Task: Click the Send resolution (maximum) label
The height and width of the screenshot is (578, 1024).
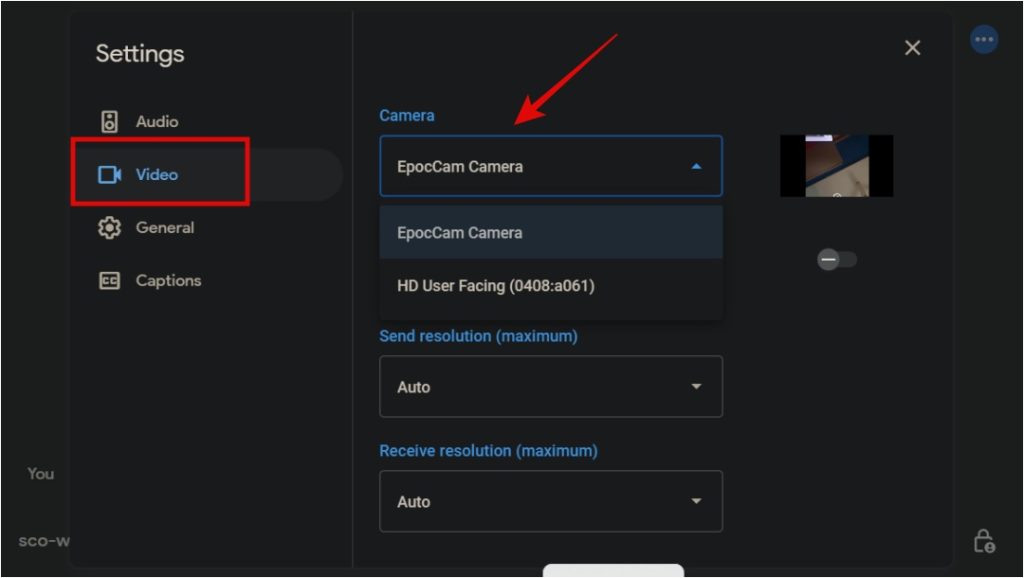Action: pyautogui.click(x=478, y=336)
